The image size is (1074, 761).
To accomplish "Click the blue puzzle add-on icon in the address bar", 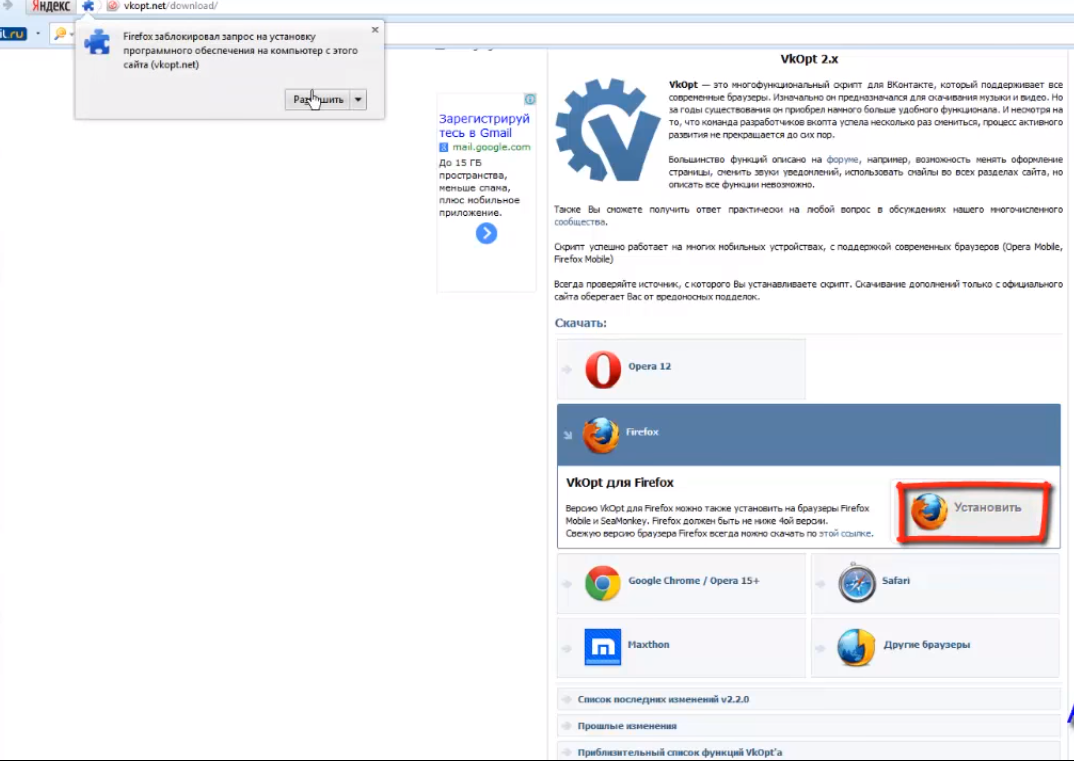I will (x=88, y=6).
